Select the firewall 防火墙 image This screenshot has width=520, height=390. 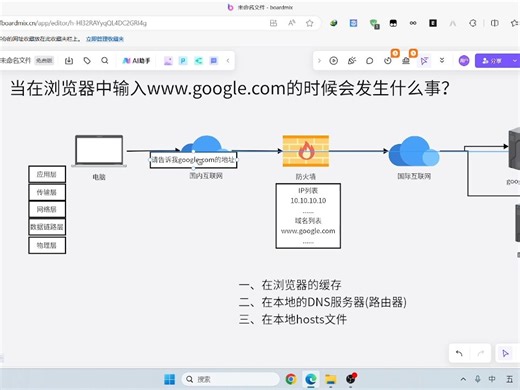pos(306,151)
